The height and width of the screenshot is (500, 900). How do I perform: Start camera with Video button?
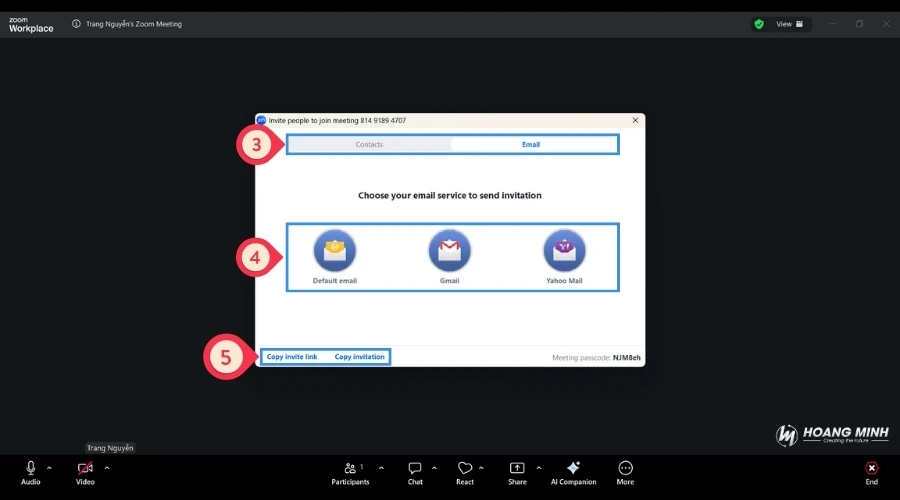(x=85, y=468)
